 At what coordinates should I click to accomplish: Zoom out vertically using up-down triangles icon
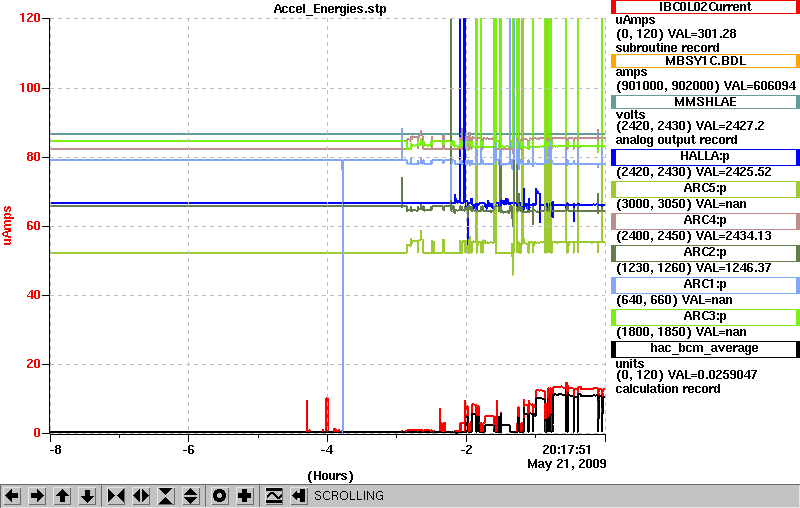point(190,496)
